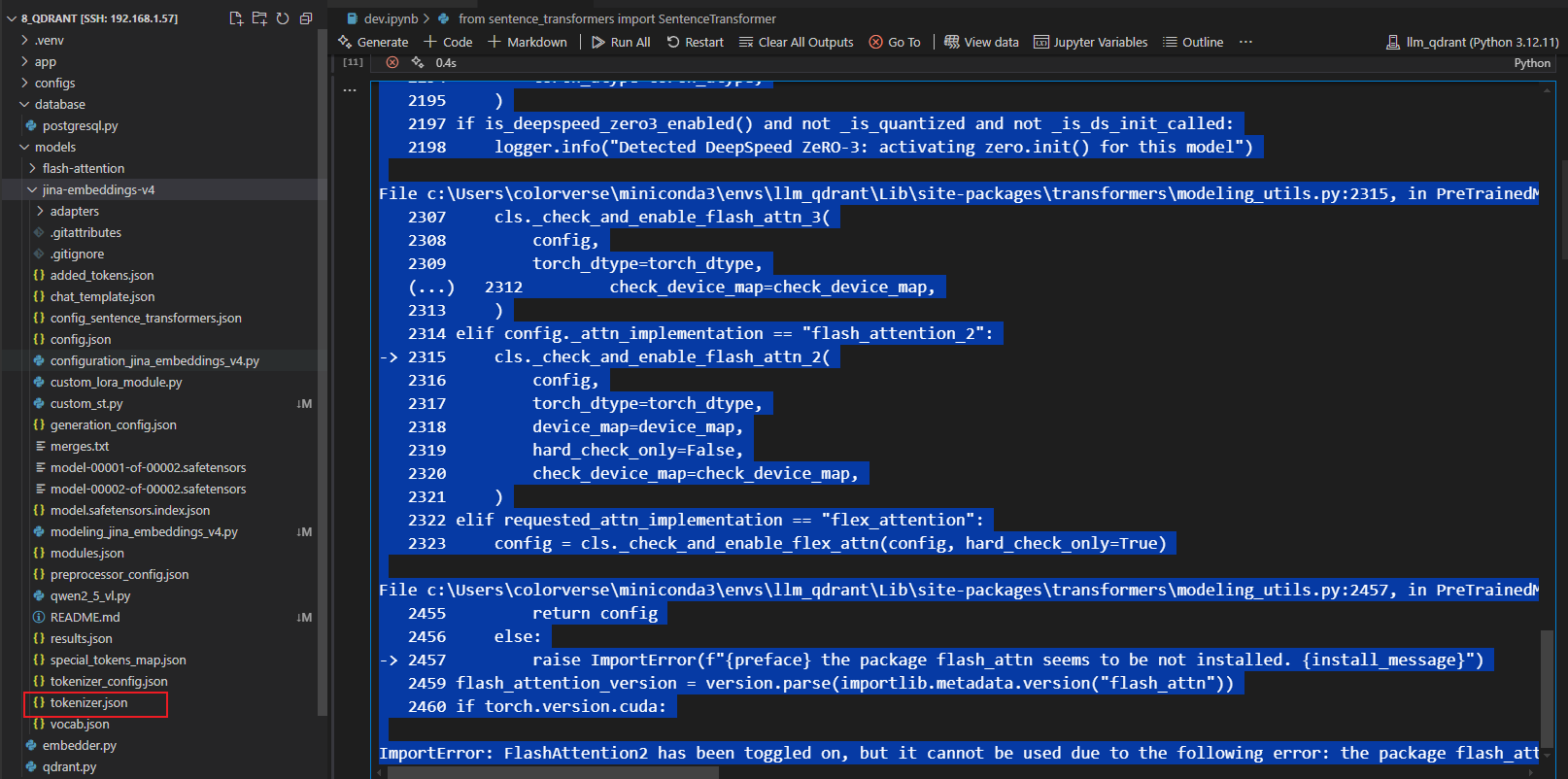The height and width of the screenshot is (779, 1568).
Task: Click the output horizontal scrollbar
Action: point(553,772)
